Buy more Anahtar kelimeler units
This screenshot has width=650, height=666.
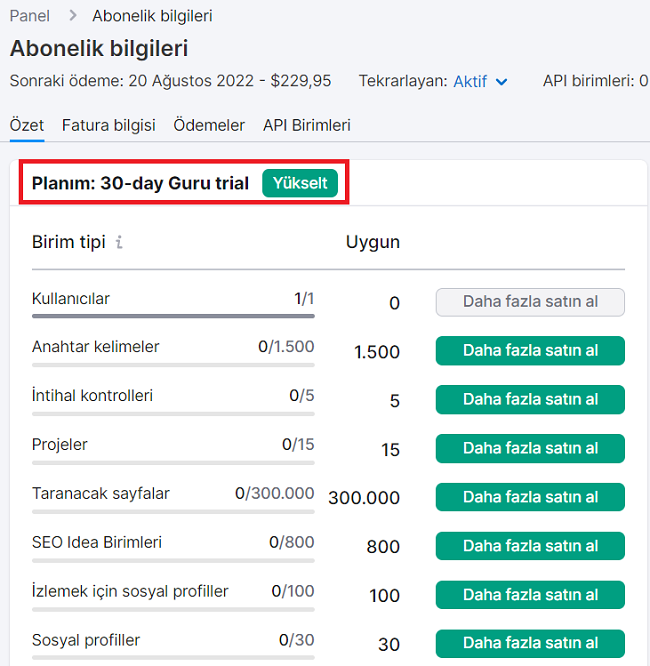tap(530, 351)
